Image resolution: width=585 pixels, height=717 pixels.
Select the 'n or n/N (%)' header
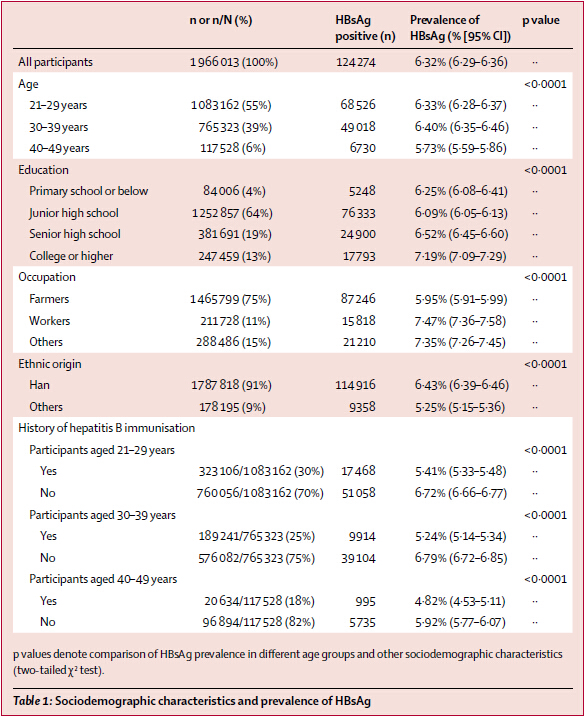pyautogui.click(x=221, y=20)
